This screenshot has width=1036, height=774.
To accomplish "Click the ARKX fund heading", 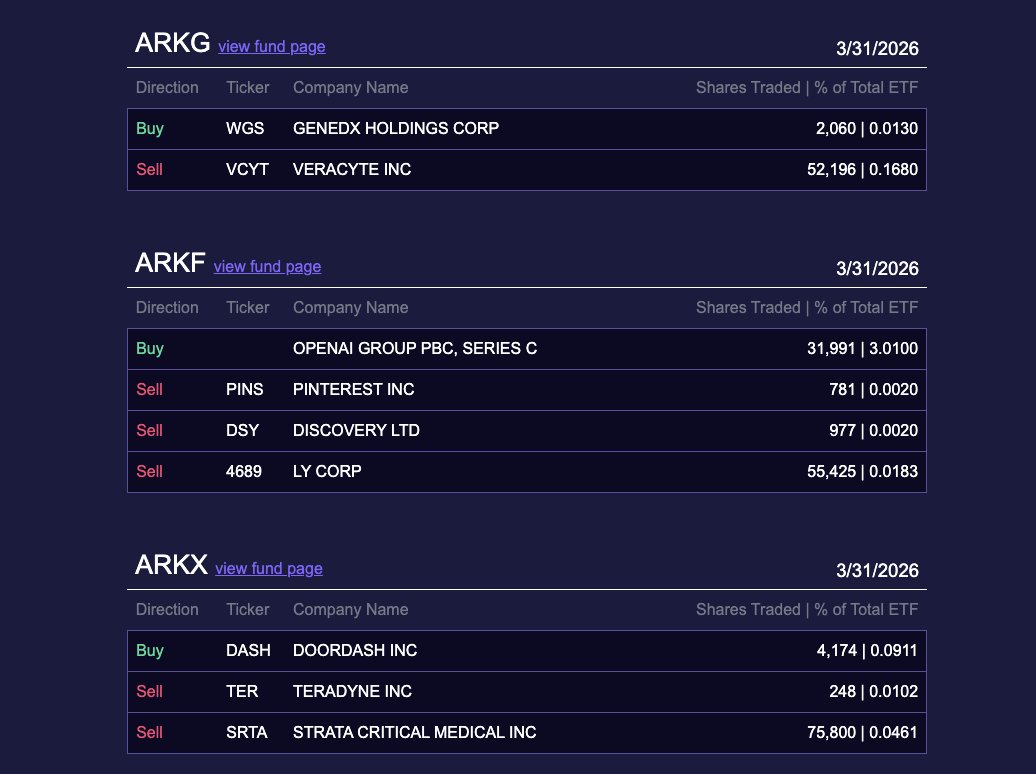I will click(171, 565).
